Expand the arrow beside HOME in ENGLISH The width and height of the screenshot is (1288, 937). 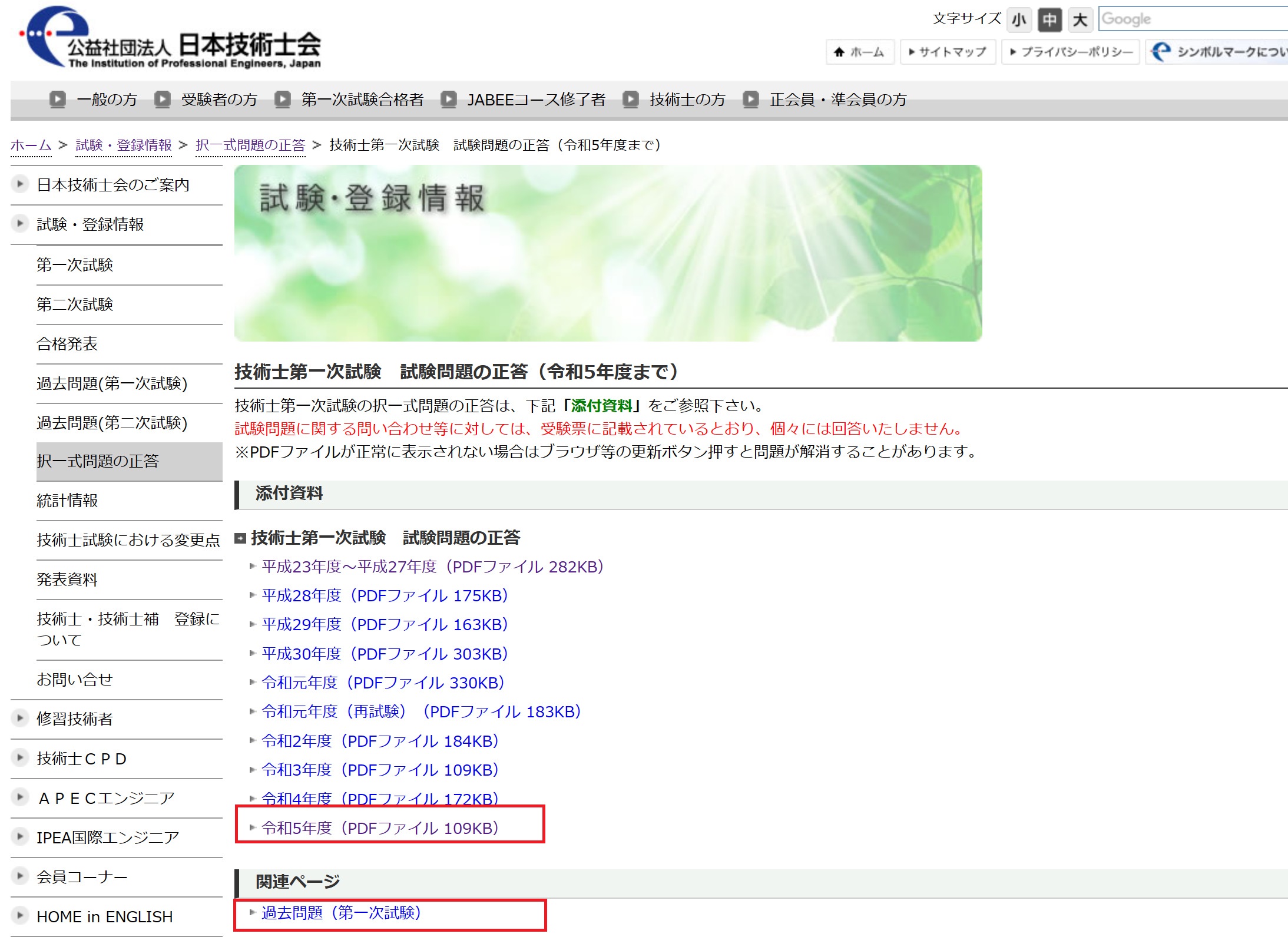20,915
